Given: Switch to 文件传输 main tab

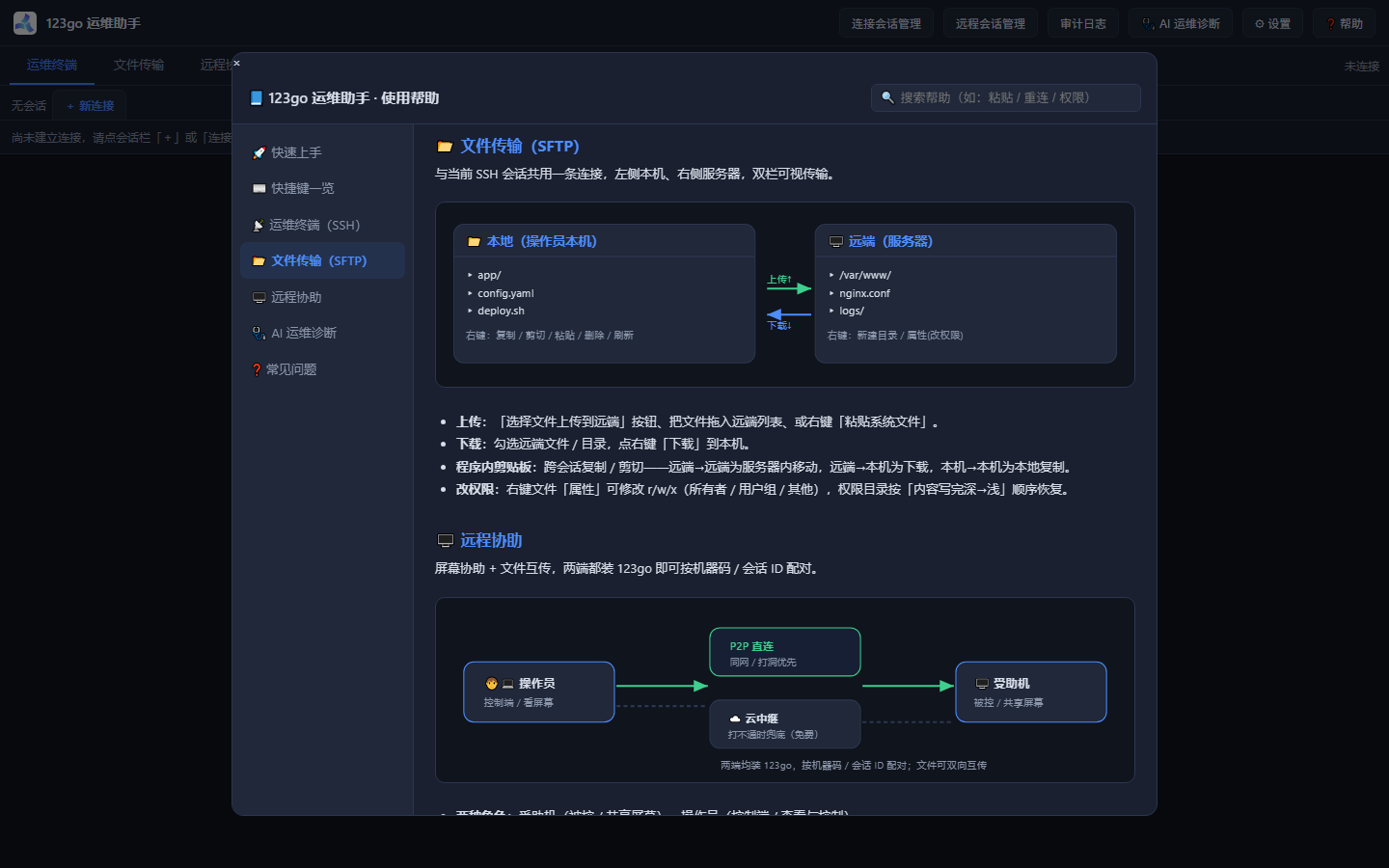Looking at the screenshot, I should click(x=139, y=65).
